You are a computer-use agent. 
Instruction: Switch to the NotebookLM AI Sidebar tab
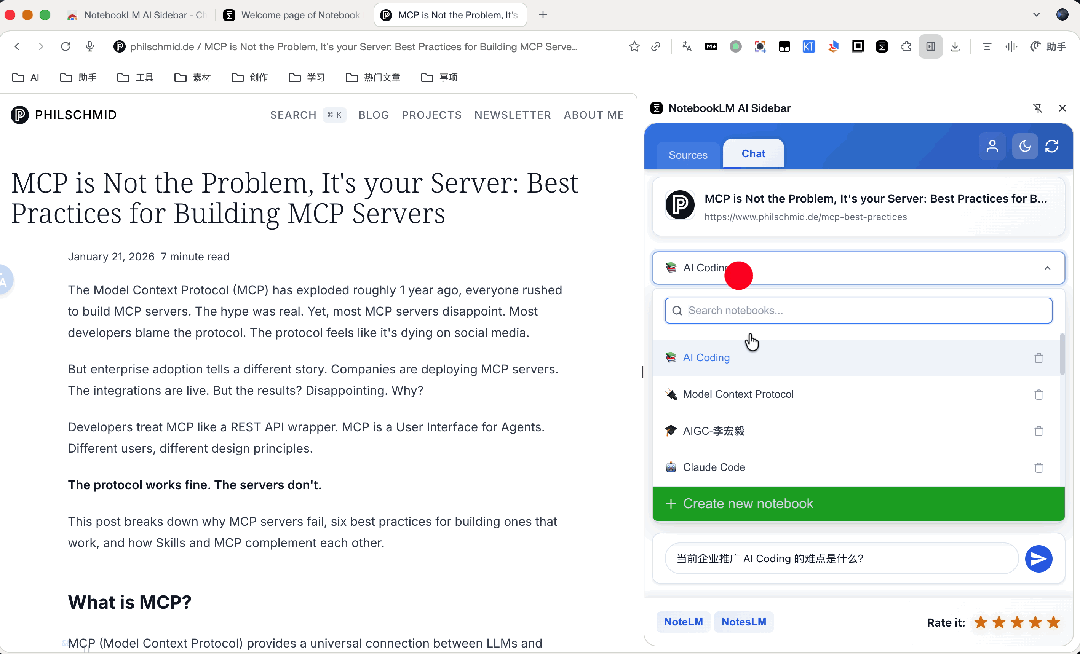(136, 14)
